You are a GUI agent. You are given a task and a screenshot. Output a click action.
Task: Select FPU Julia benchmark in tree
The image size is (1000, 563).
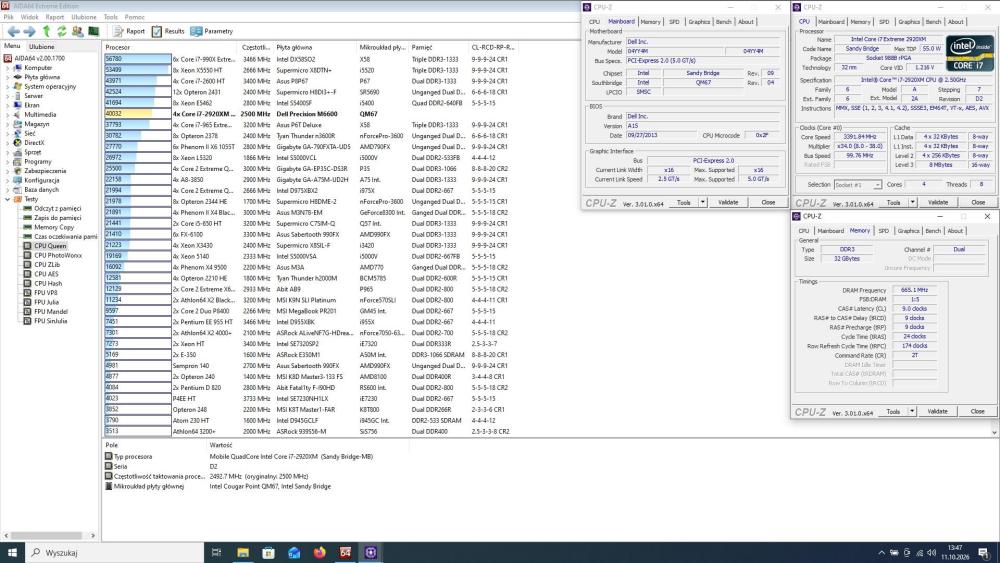(x=46, y=302)
